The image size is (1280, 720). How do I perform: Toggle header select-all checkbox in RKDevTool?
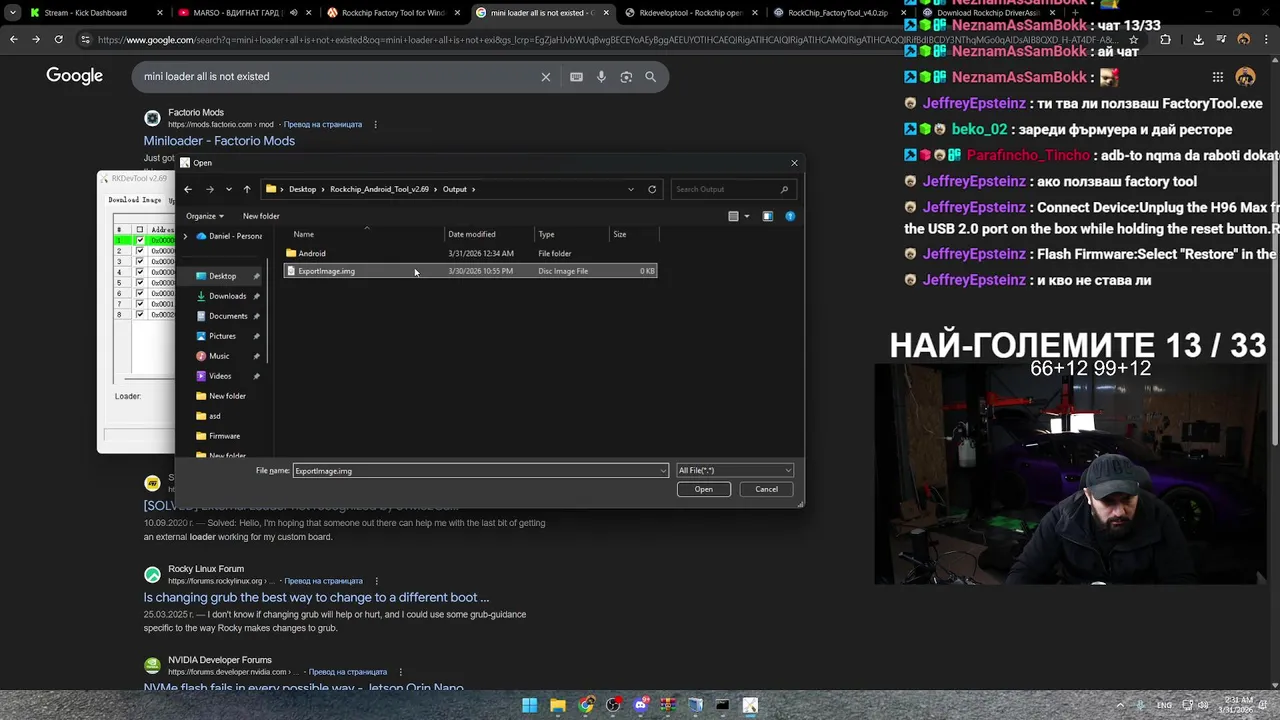140,229
